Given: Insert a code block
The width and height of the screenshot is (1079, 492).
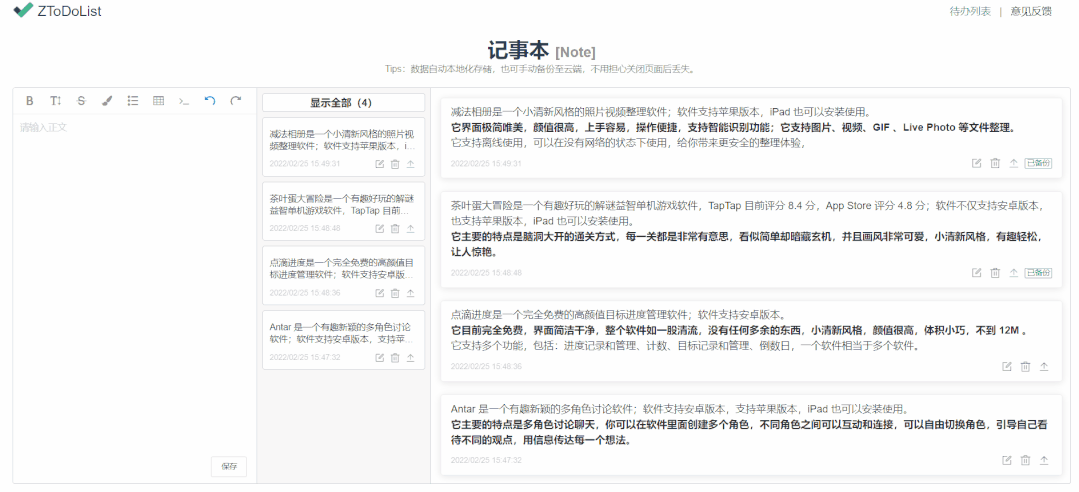Looking at the screenshot, I should [x=184, y=100].
